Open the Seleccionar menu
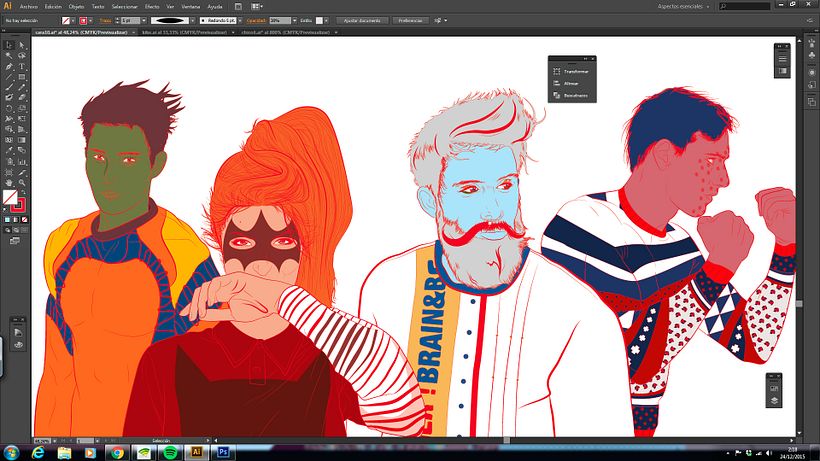 click(124, 7)
